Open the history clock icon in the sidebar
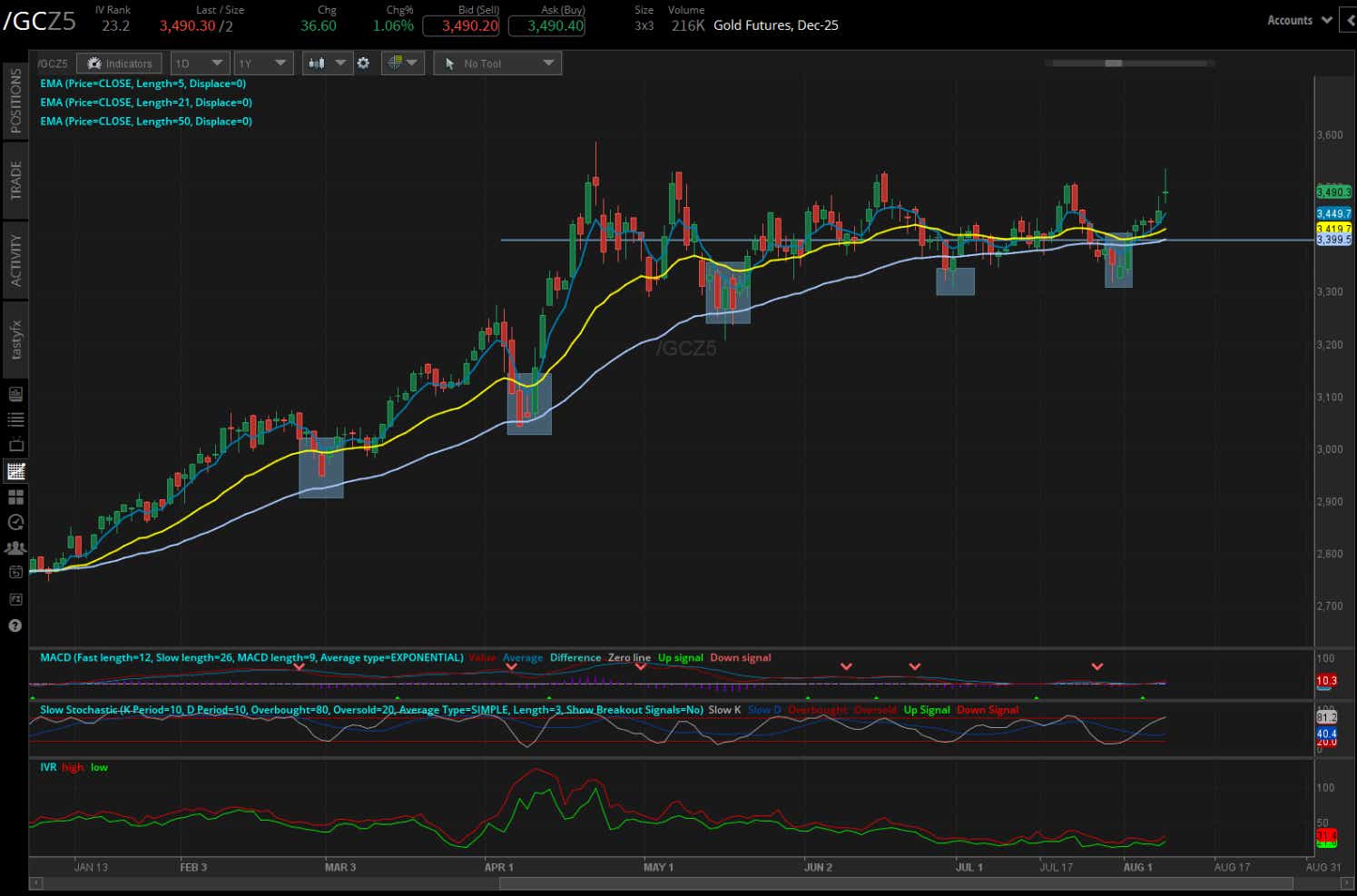Image resolution: width=1357 pixels, height=896 pixels. coord(14,522)
